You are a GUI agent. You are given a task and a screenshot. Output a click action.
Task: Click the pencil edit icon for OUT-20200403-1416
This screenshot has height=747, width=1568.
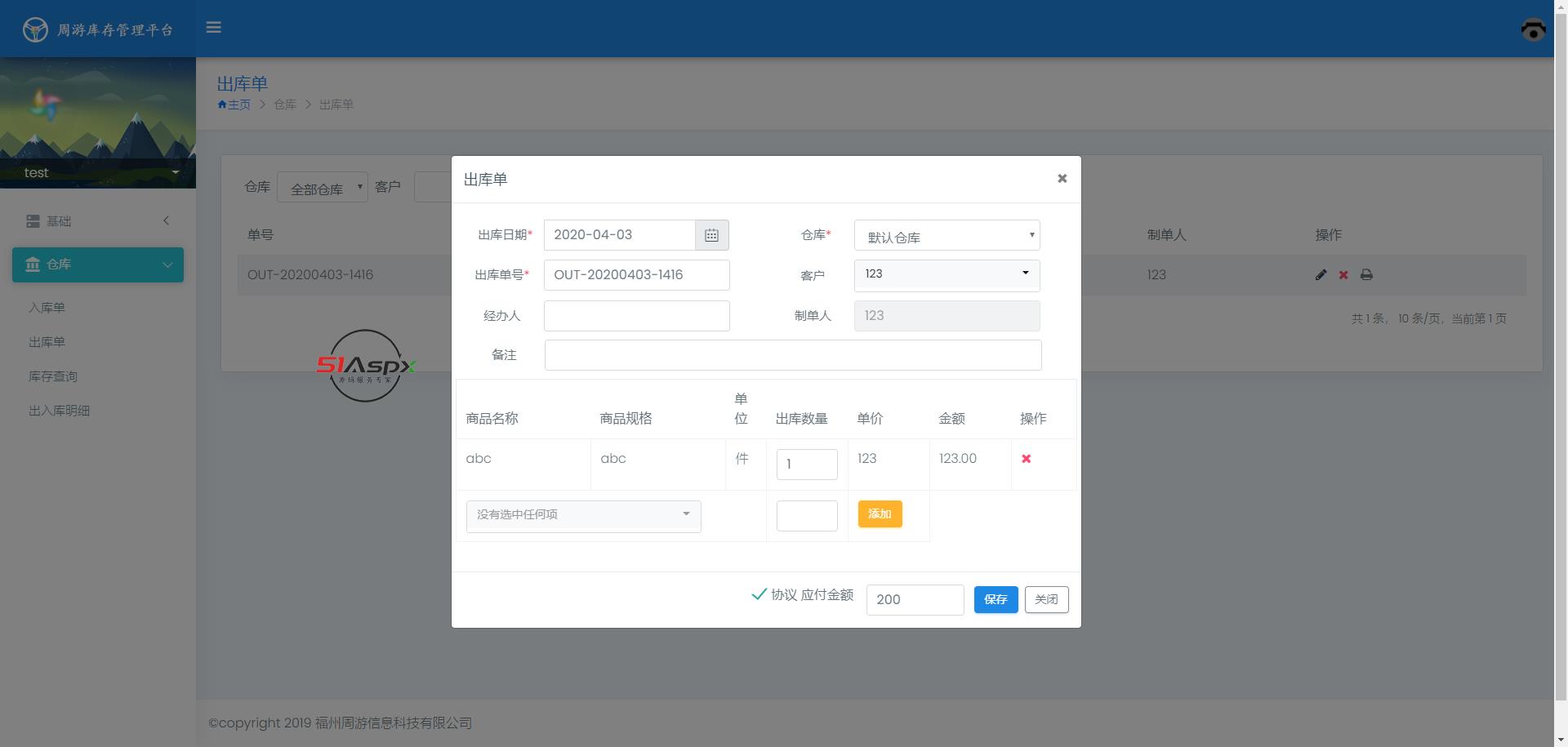pos(1321,275)
